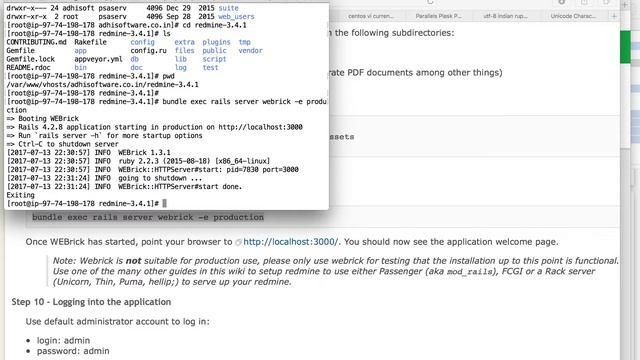Click 'README.rdoc' in the terminal listing
This screenshot has height=360, width=640.
(x=28, y=68)
